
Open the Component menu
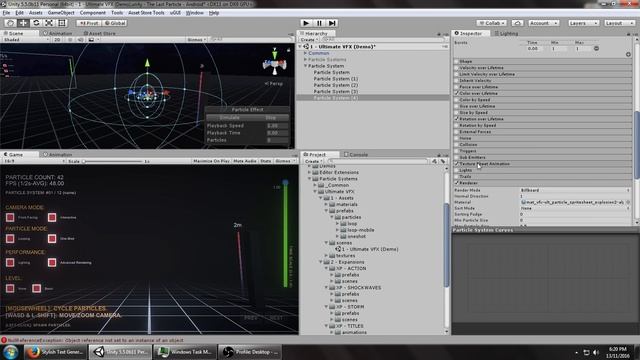pos(93,13)
